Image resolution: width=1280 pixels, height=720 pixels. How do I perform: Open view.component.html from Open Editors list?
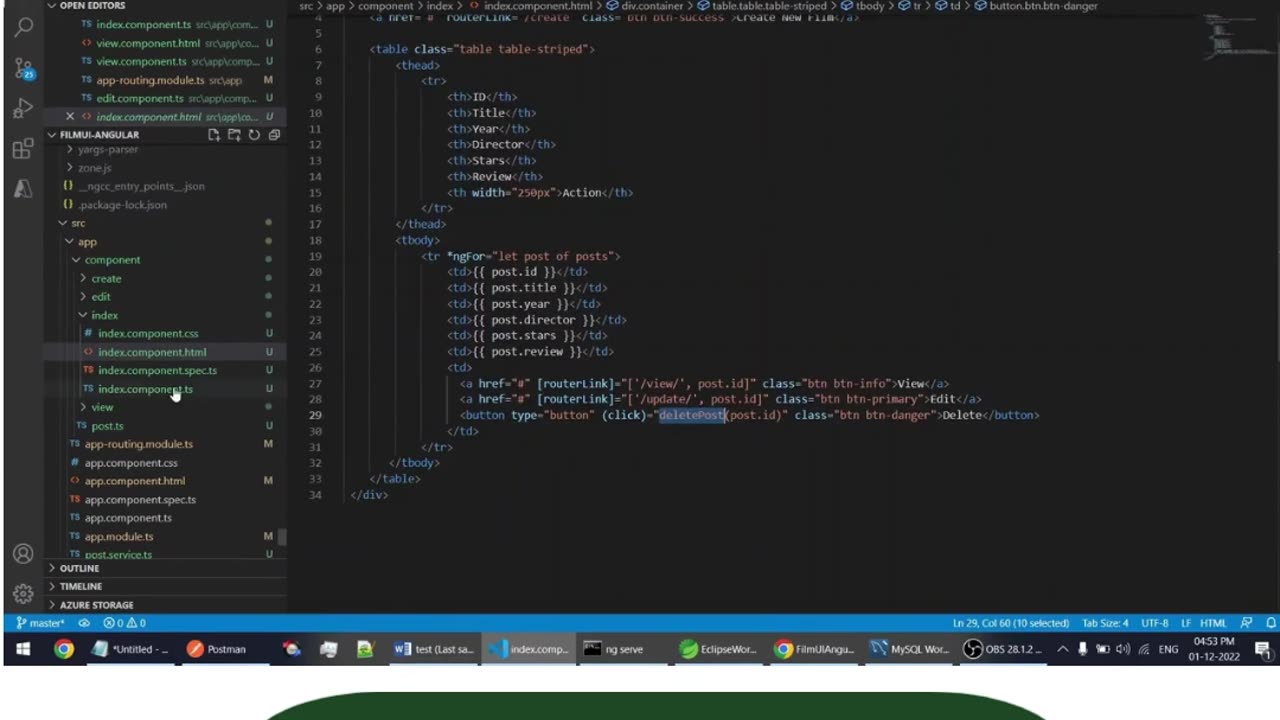[148, 43]
